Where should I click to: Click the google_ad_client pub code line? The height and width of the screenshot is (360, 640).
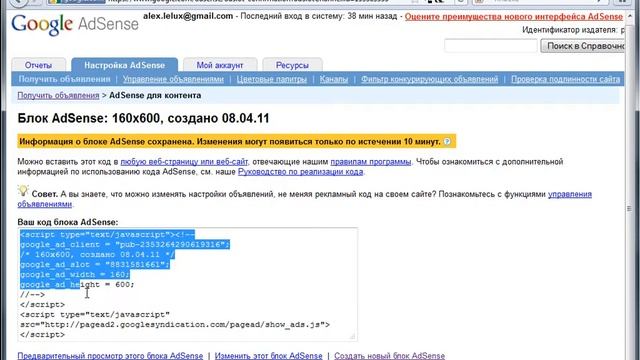tap(125, 244)
